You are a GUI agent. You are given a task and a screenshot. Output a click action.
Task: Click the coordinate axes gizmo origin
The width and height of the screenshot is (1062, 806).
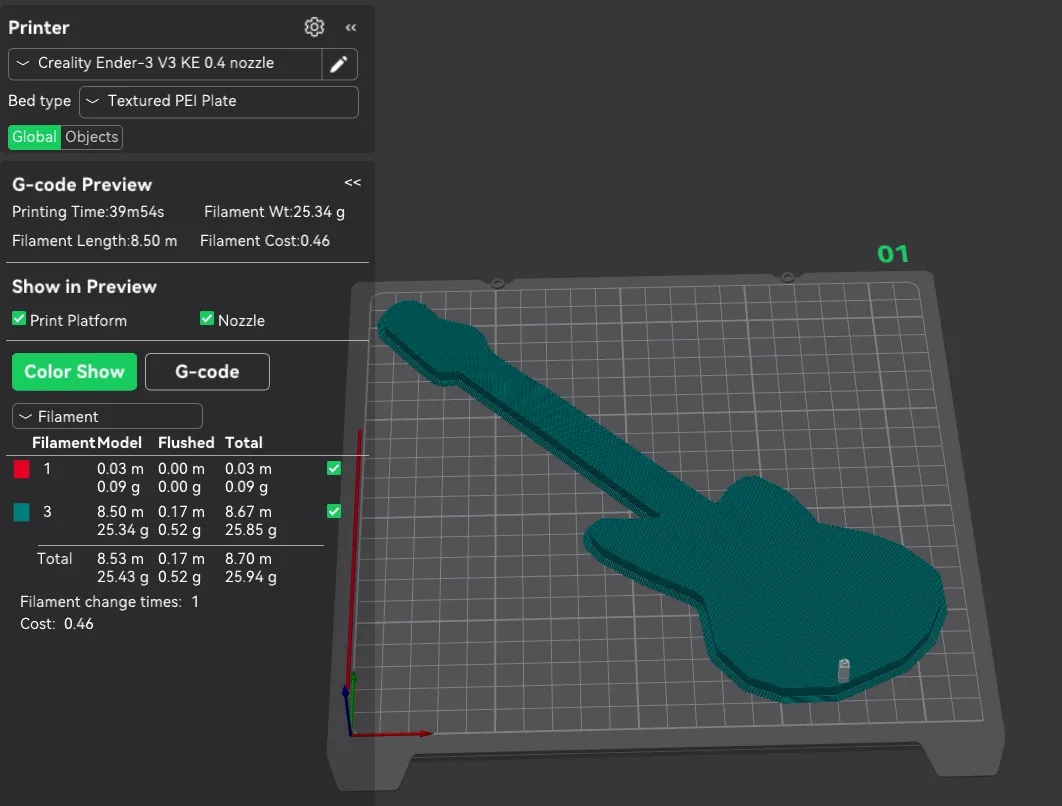pos(349,731)
